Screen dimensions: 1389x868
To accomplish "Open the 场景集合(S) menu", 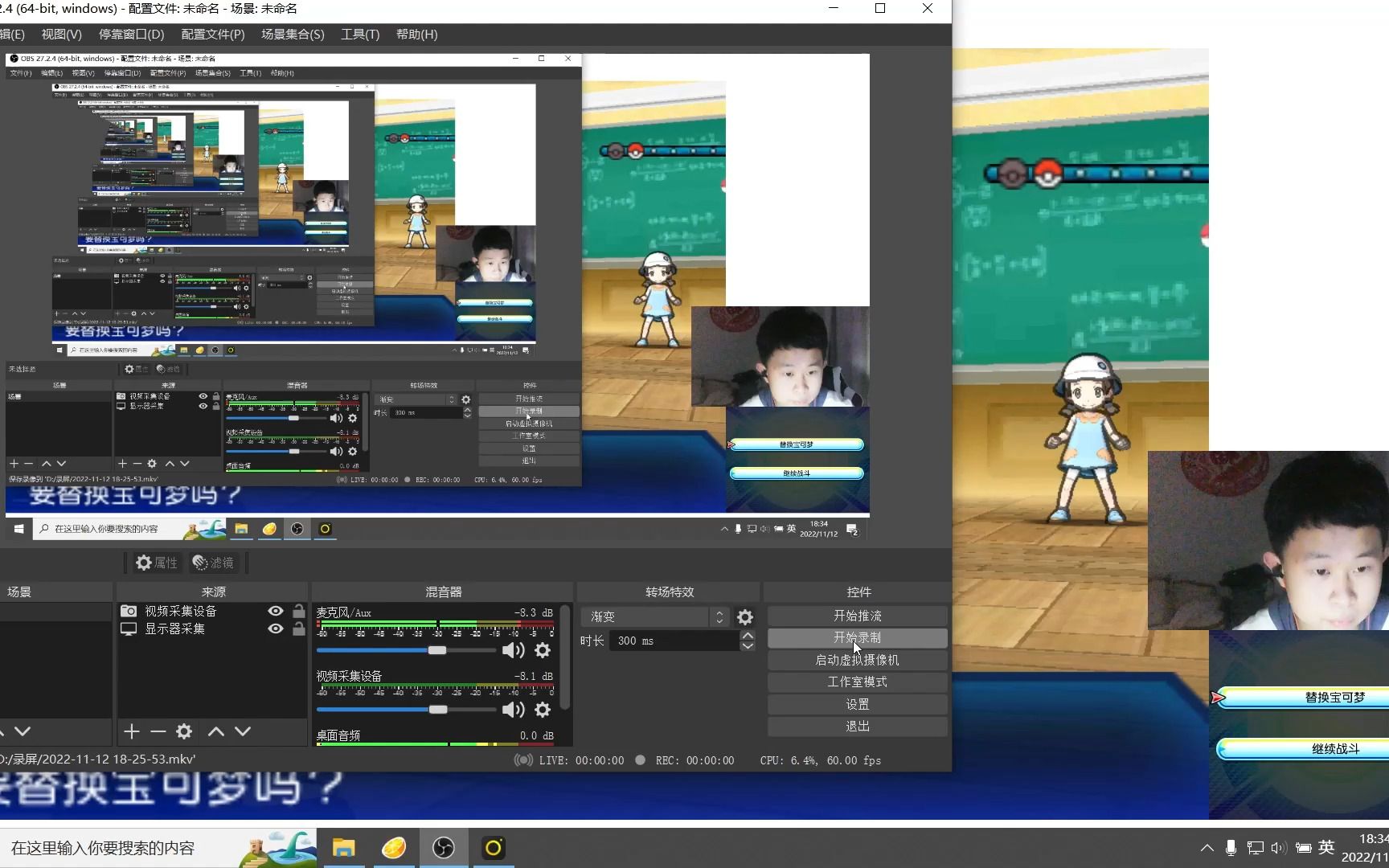I will pos(293,35).
